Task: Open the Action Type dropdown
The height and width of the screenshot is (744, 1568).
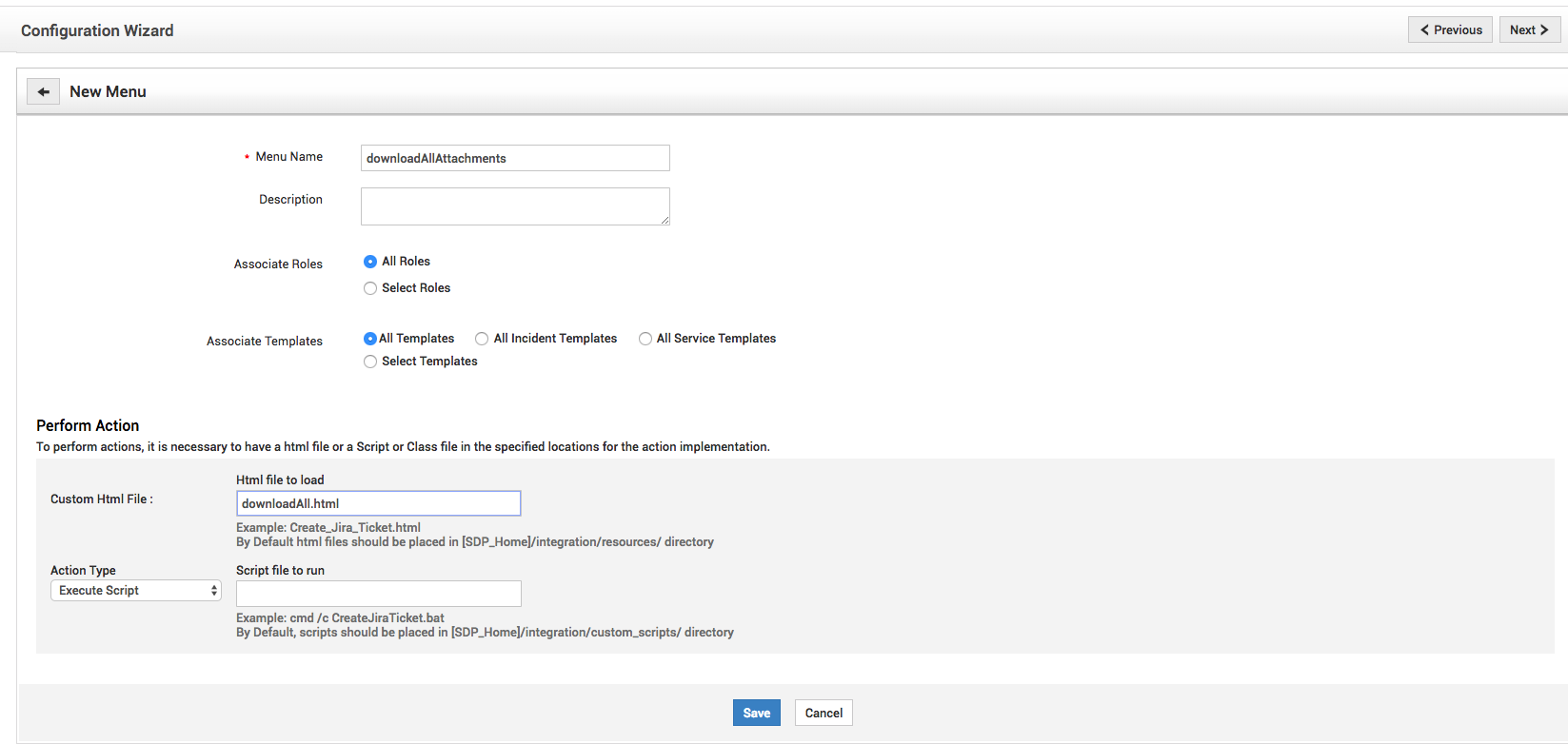Action: click(135, 591)
